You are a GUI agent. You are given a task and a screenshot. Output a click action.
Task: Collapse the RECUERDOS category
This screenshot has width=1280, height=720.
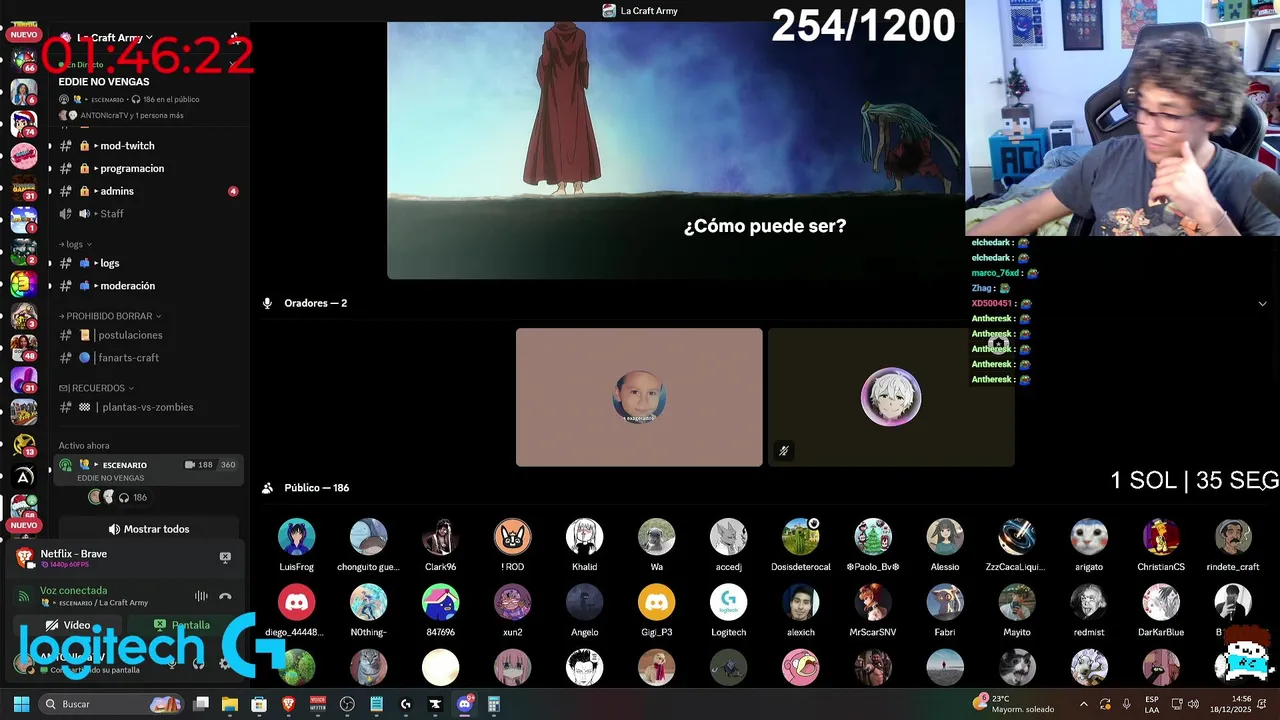click(x=96, y=388)
